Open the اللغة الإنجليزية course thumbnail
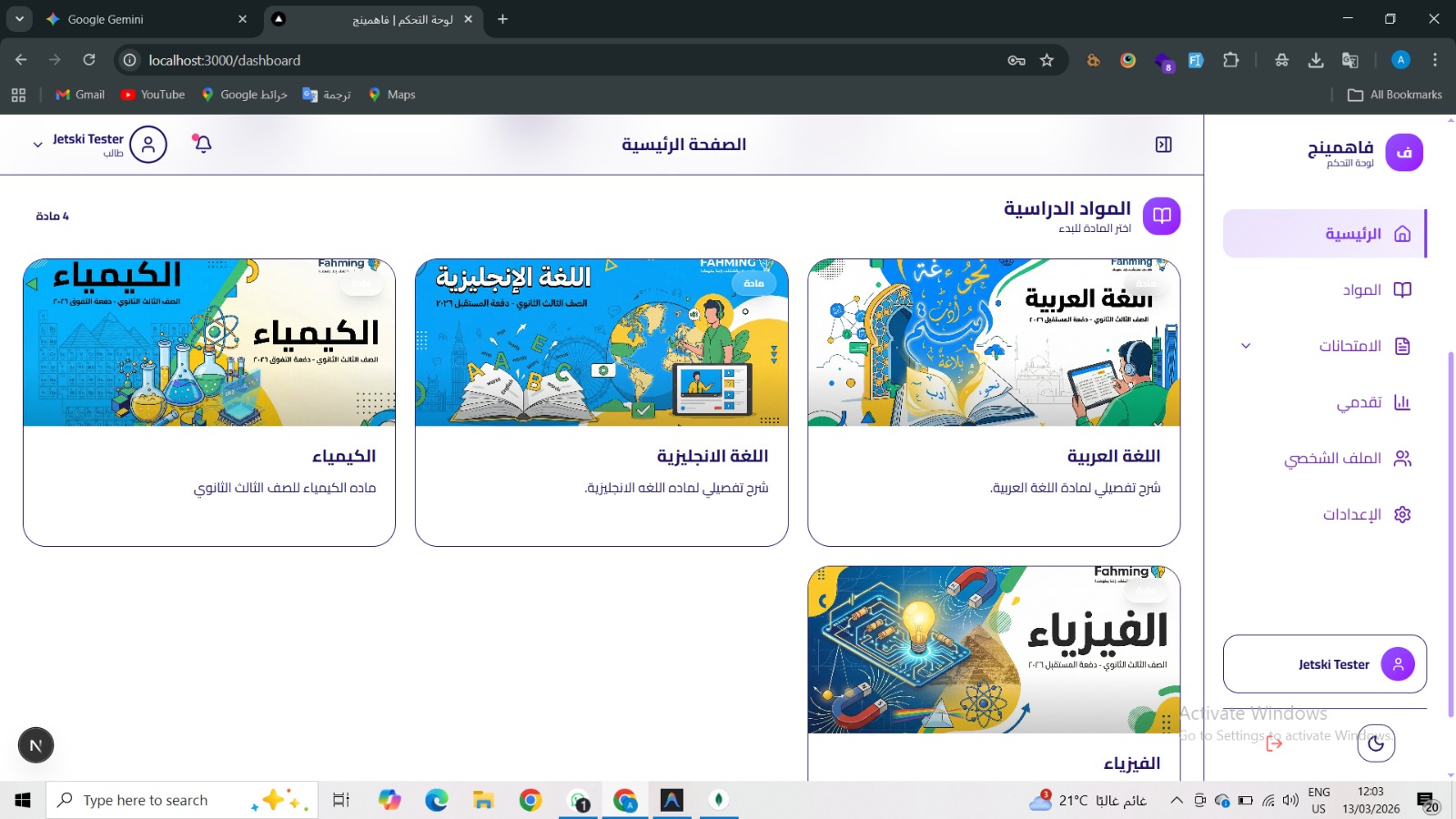The image size is (1456, 819). click(602, 342)
